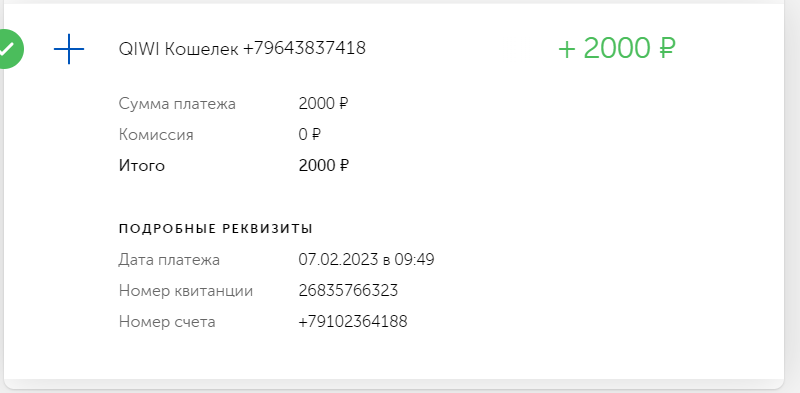This screenshot has height=393, width=800.
Task: Click the Номер счета label
Action: pyautogui.click(x=167, y=322)
